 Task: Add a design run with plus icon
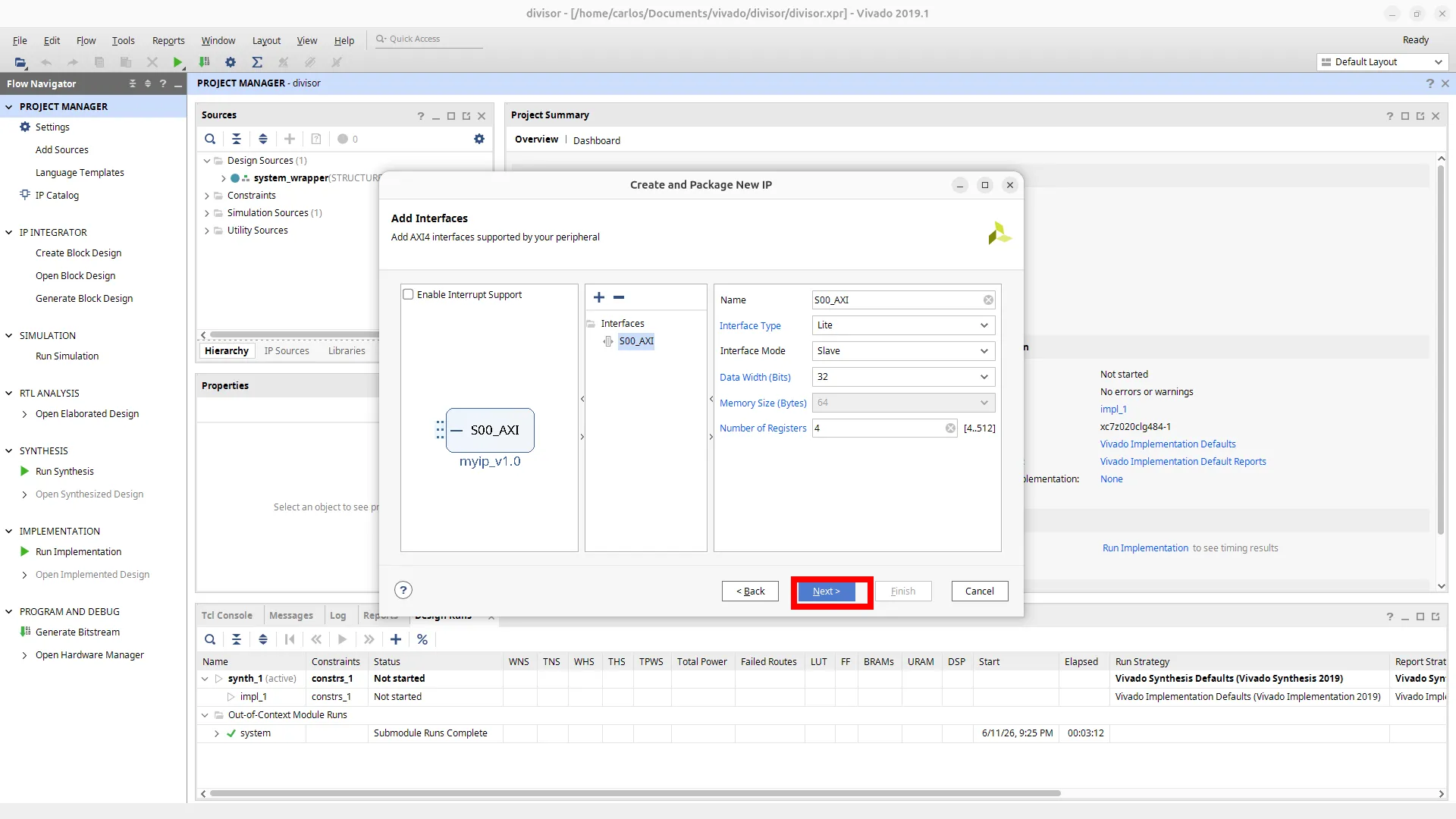[x=396, y=639]
